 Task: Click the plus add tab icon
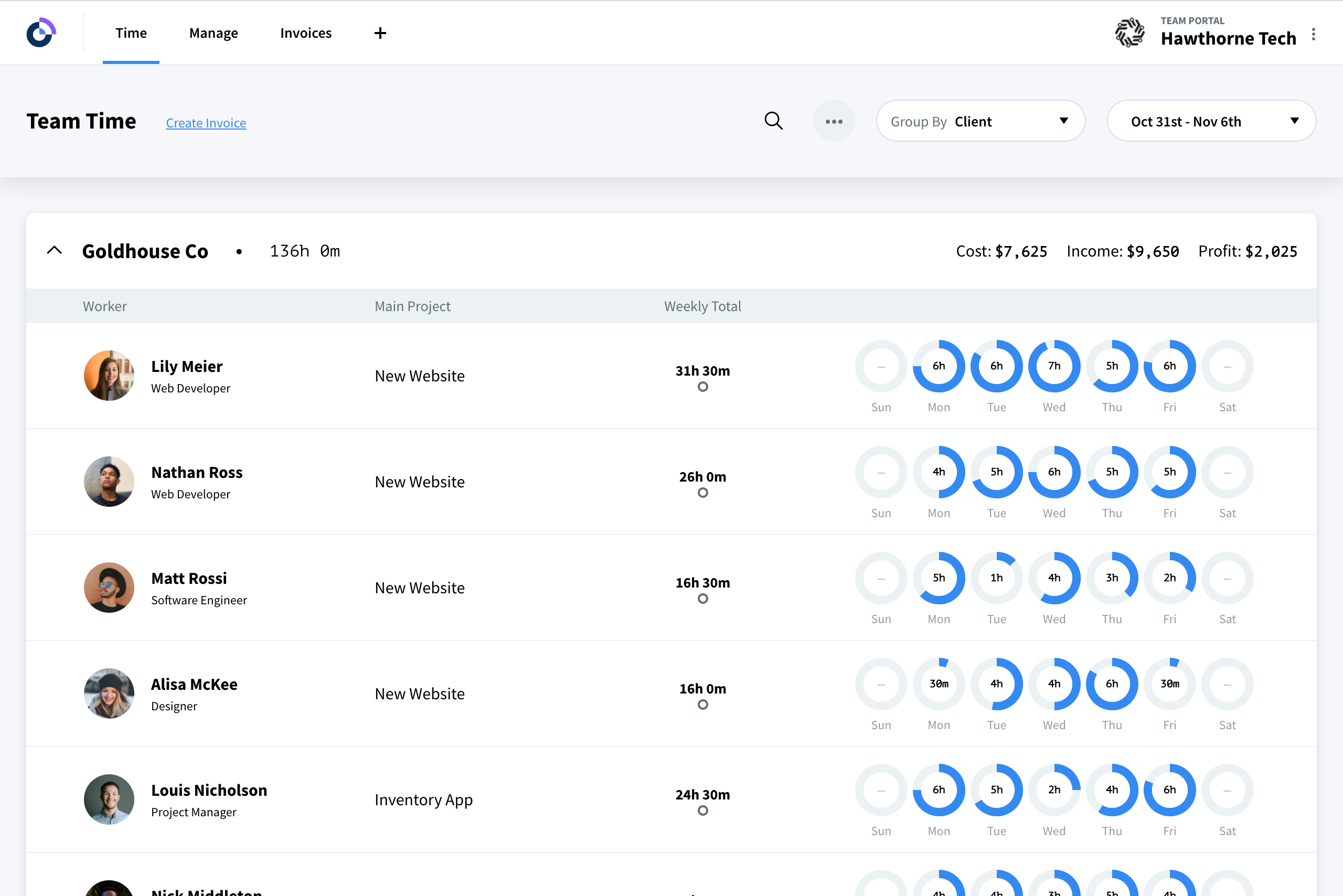pyautogui.click(x=380, y=33)
